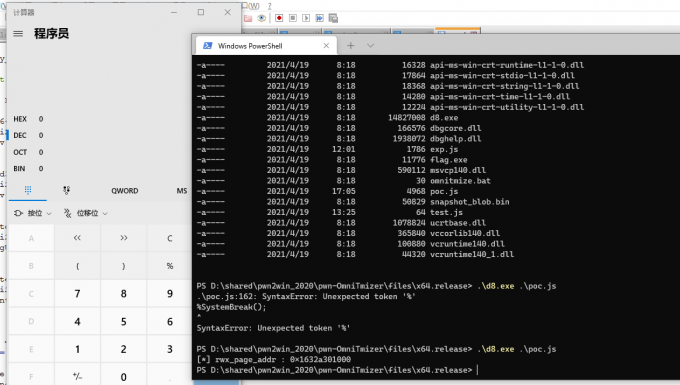The image size is (680, 385).
Task: Click the red record macro icon
Action: [x=279, y=18]
